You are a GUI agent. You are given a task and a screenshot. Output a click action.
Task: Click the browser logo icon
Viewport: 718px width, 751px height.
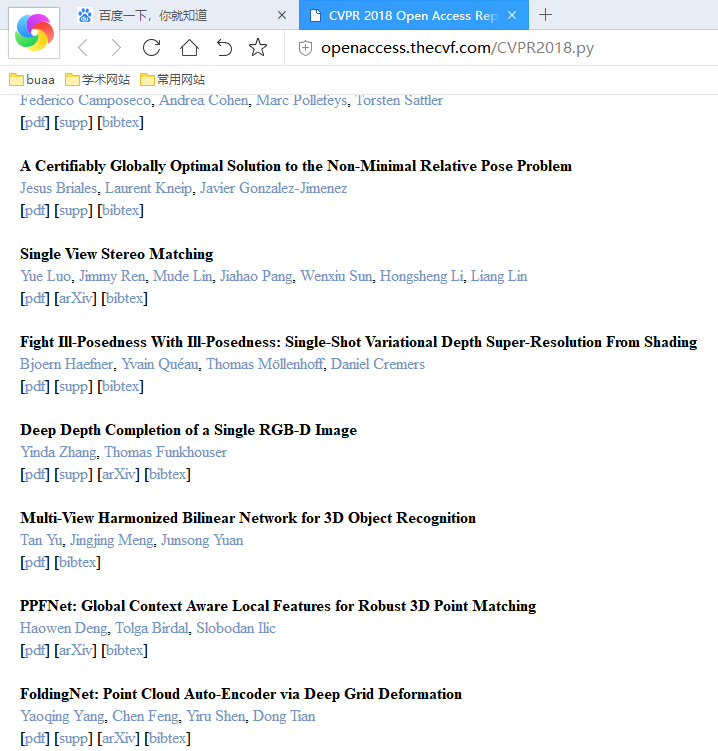click(34, 33)
